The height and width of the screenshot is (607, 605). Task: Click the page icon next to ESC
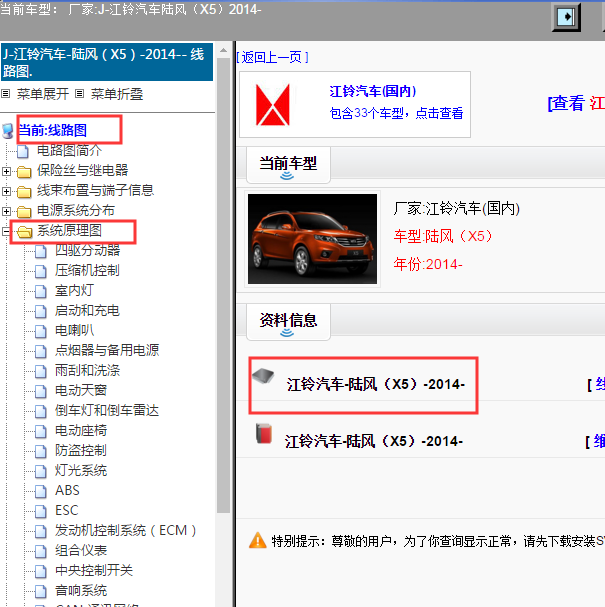tap(41, 511)
